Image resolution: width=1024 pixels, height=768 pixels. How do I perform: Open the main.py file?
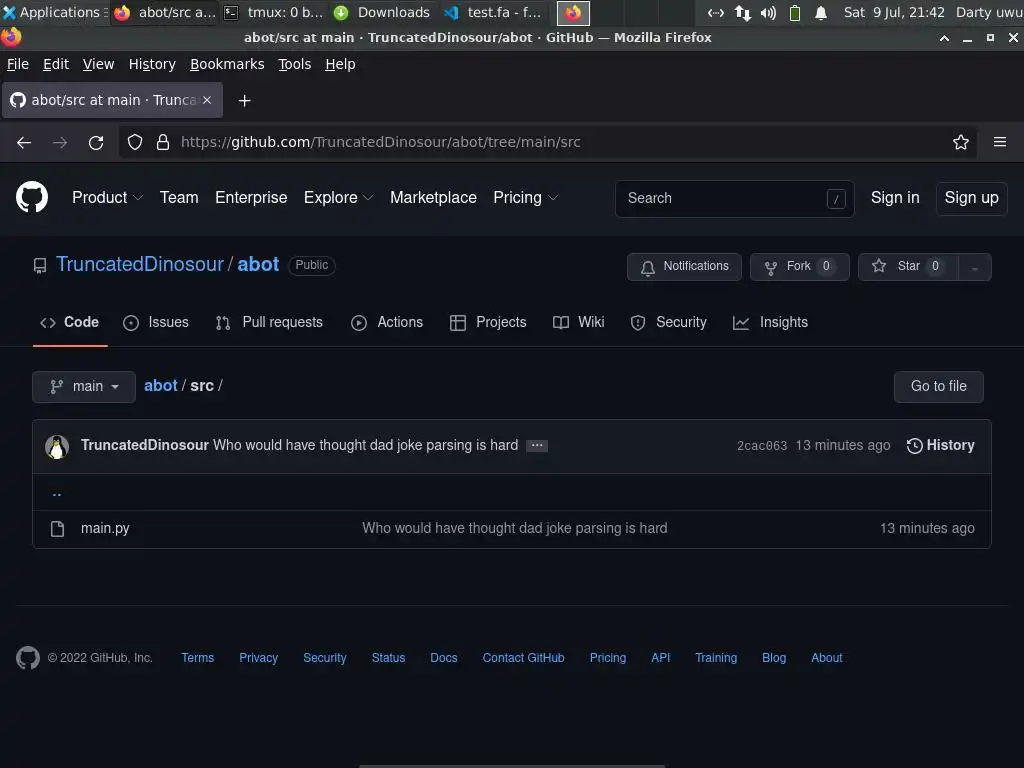click(105, 528)
